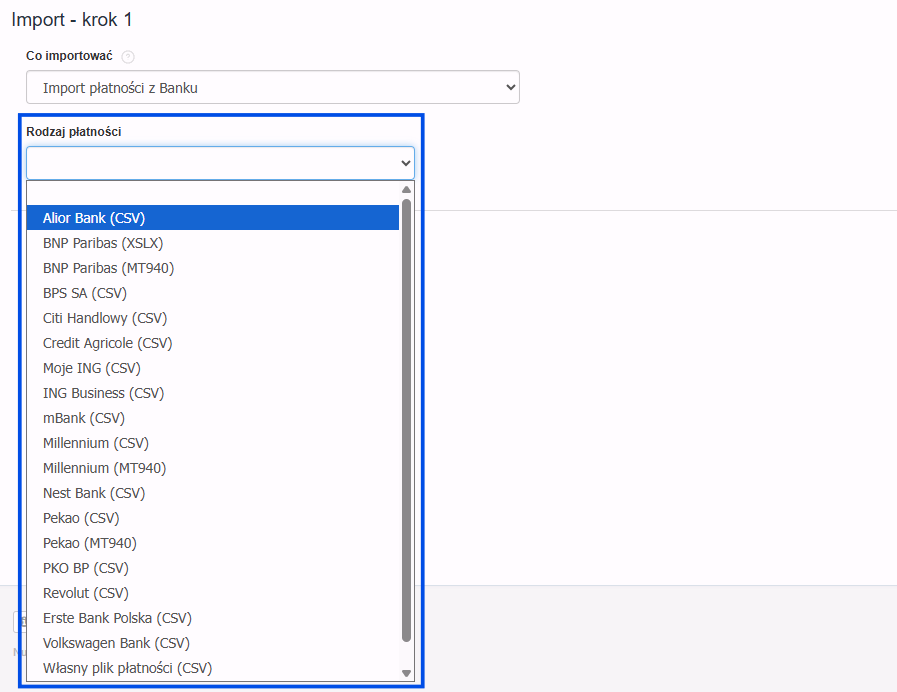Select 'Własny plik płatności (CSV)'
897x692 pixels.
pyautogui.click(x=213, y=668)
